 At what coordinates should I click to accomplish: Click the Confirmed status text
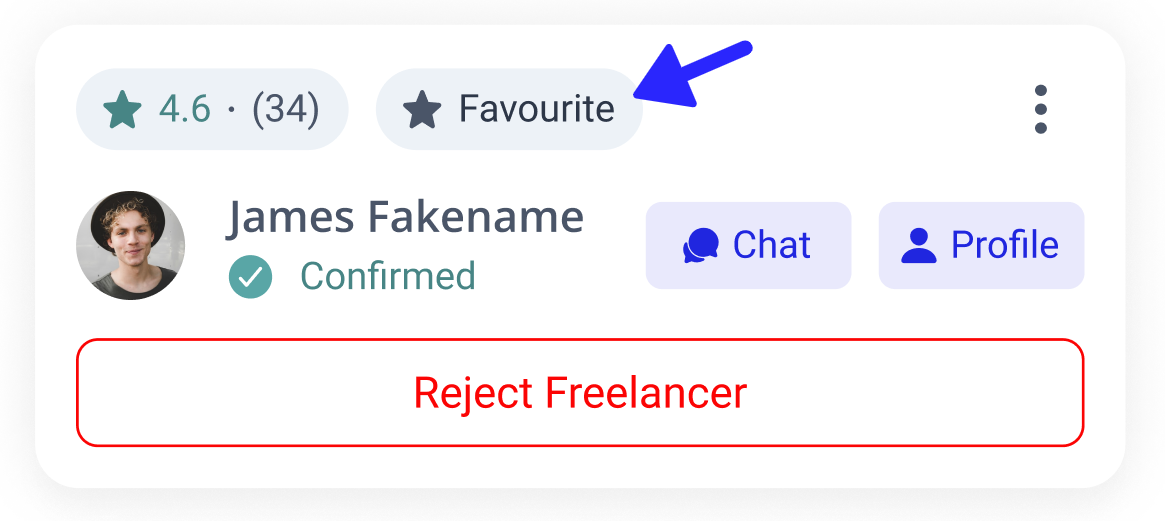coord(387,276)
